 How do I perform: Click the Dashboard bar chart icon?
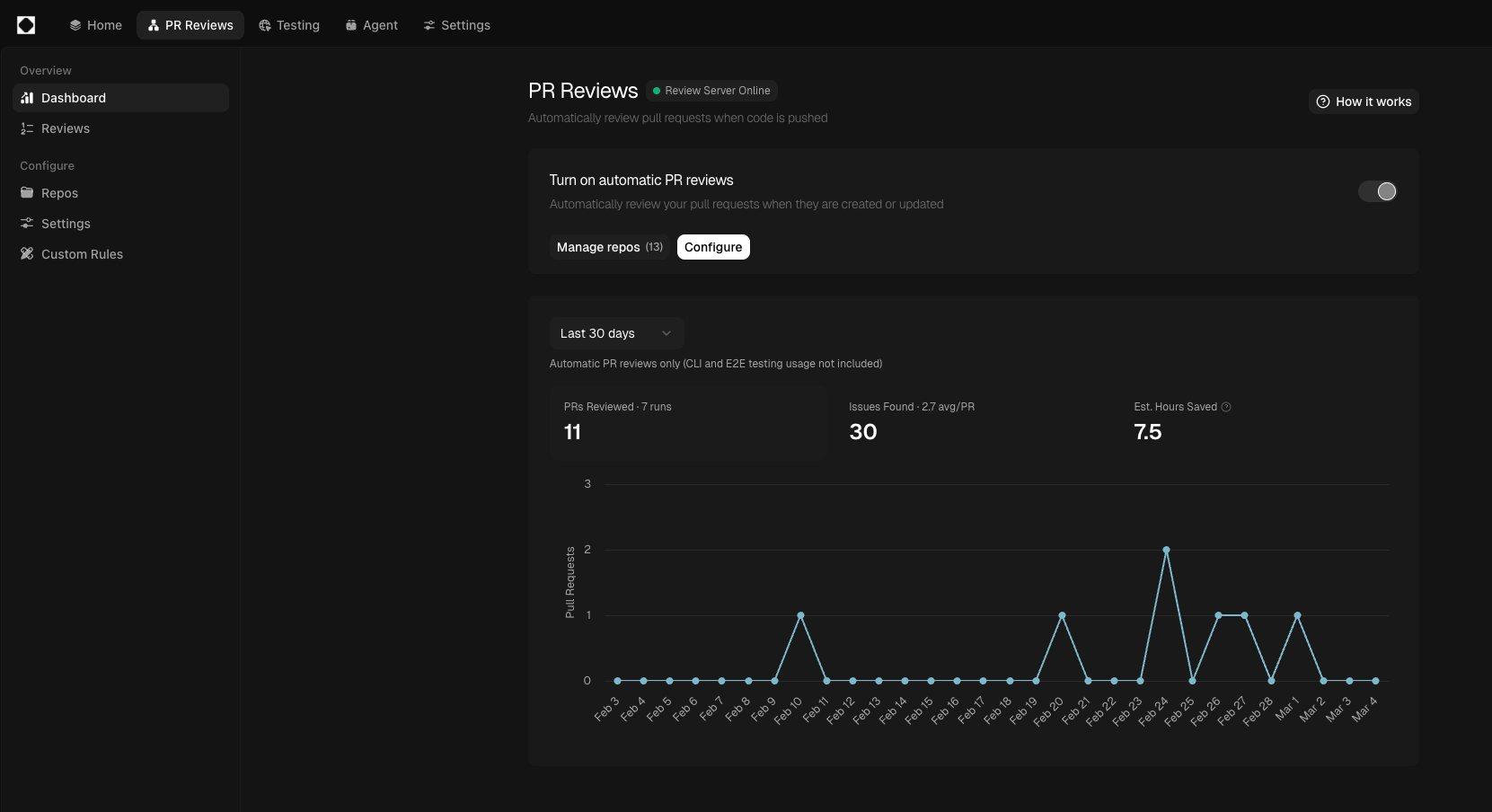coord(27,98)
